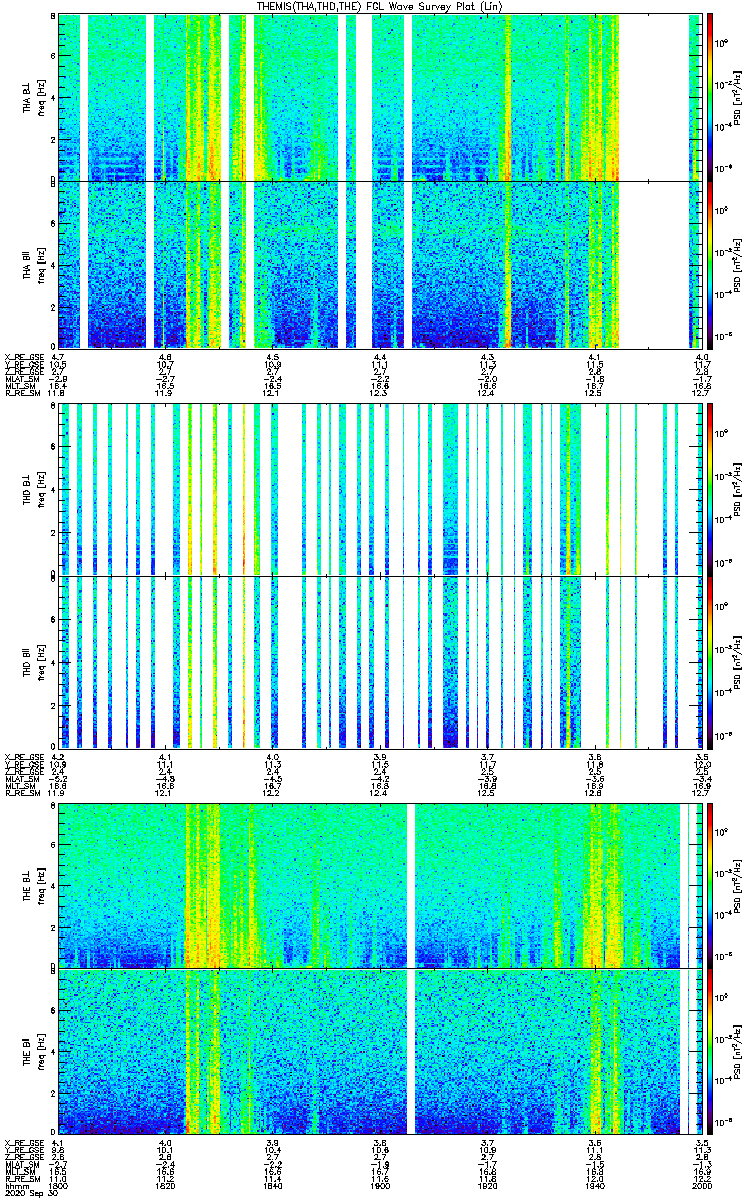
Task: Click the 'THE B∥ freq [Hz]' y-axis label
Action: (35, 1052)
